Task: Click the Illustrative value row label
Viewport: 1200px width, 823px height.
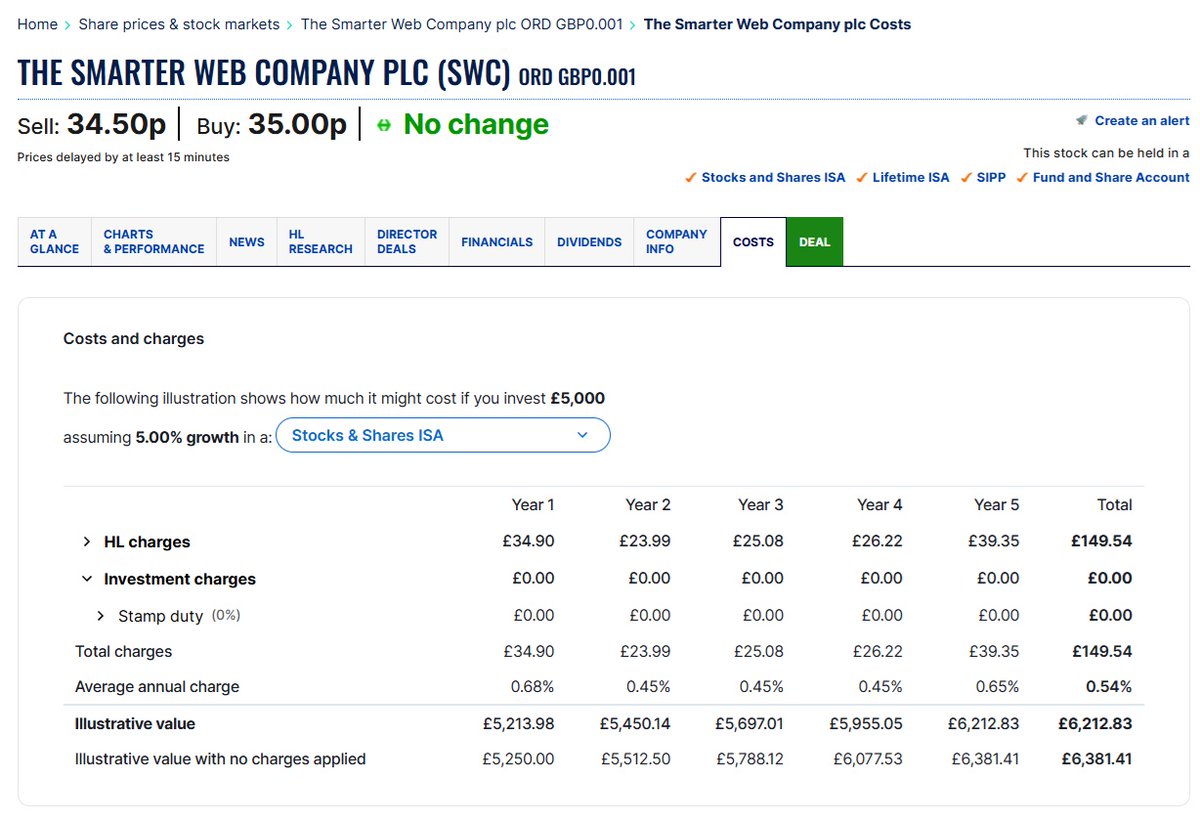Action: pos(135,724)
